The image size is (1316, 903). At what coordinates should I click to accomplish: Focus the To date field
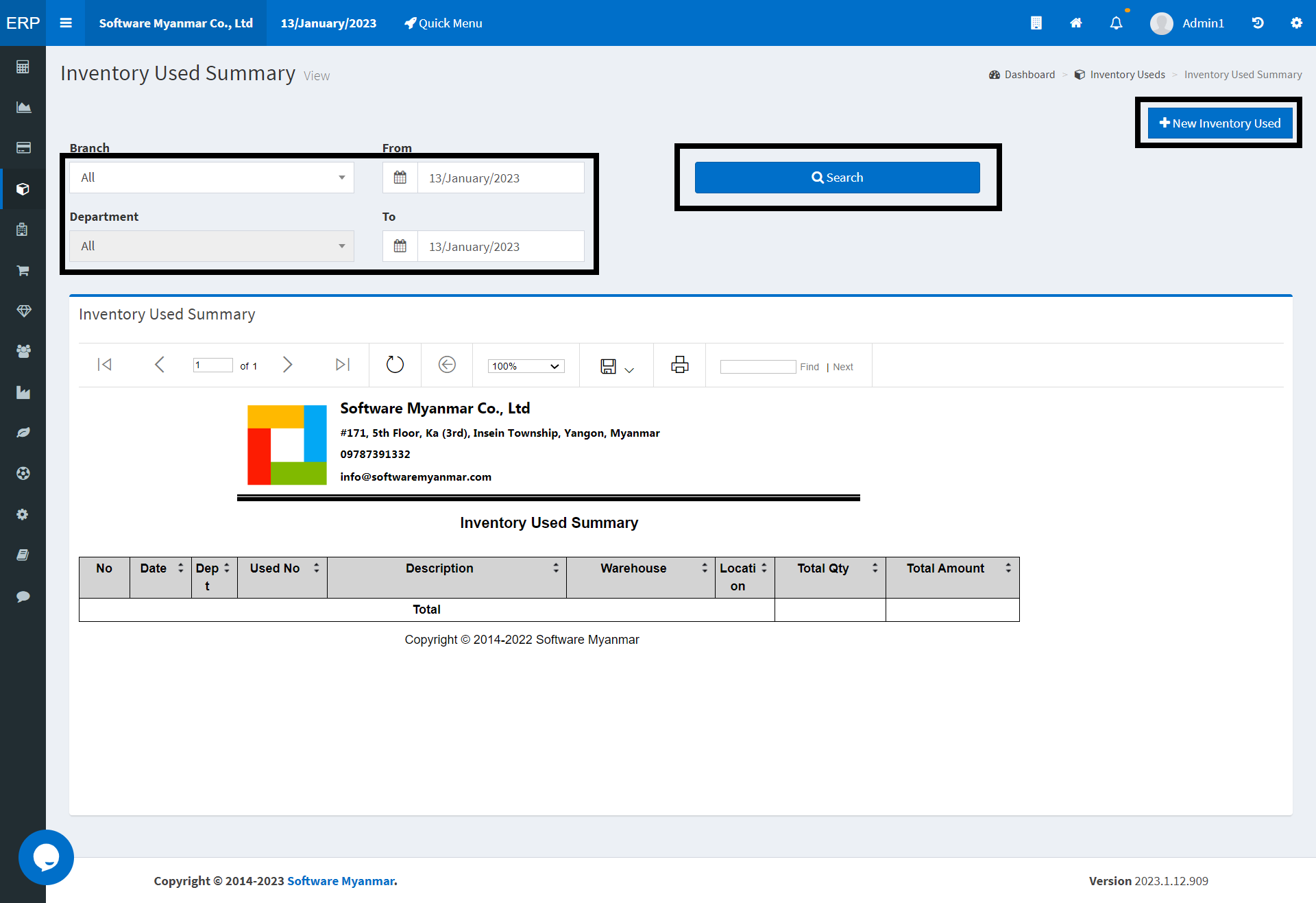point(501,246)
